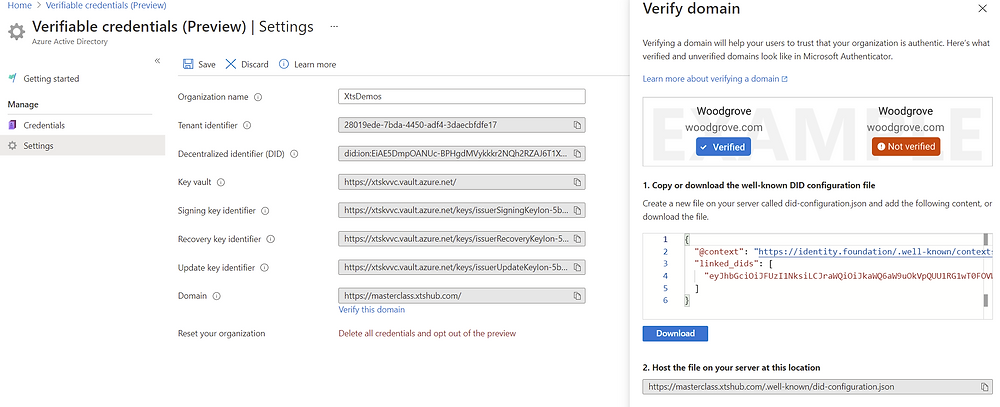Copy the Key vault URL
This screenshot has width=1000, height=407.
point(577,182)
